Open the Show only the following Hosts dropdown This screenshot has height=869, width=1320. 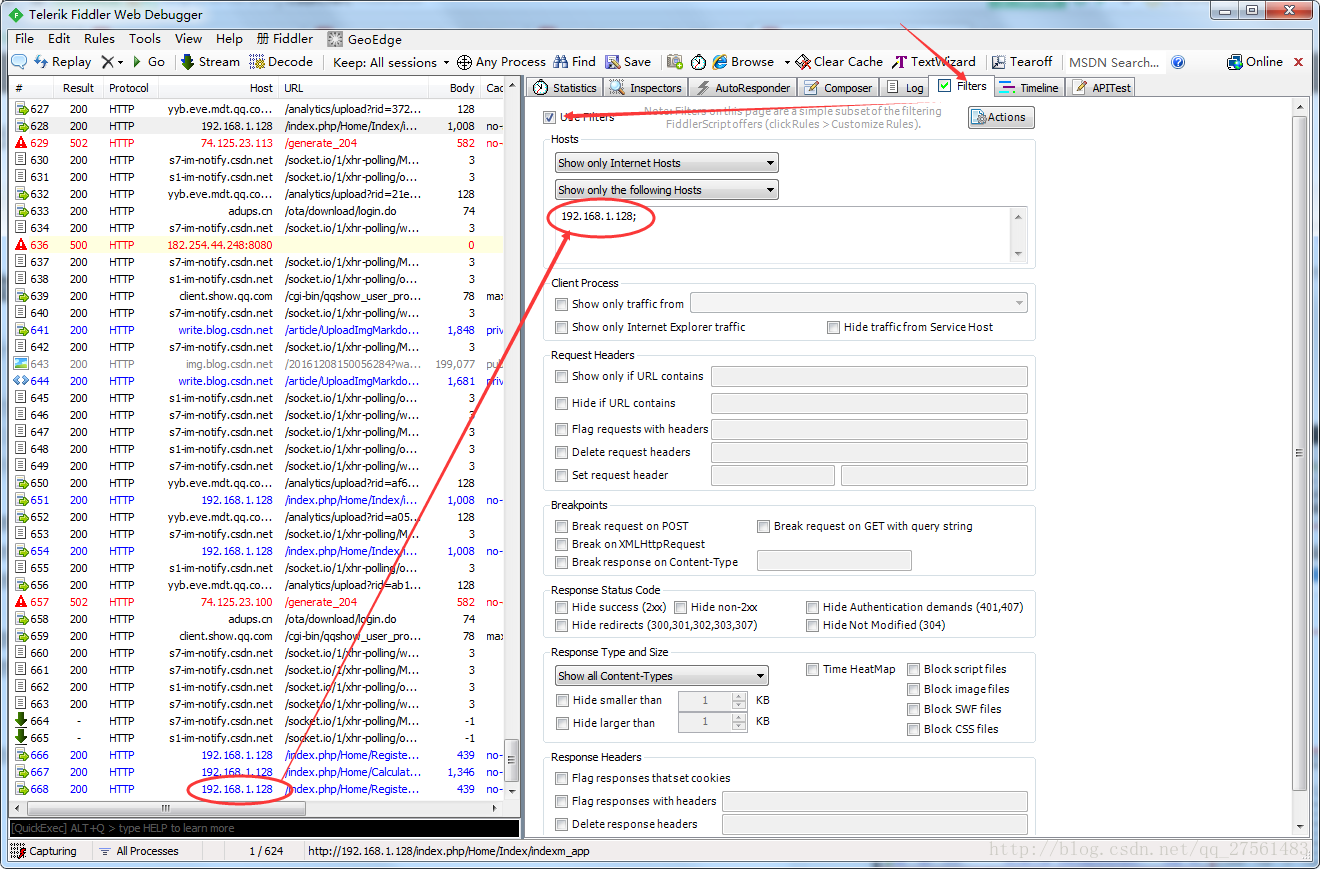coord(666,190)
